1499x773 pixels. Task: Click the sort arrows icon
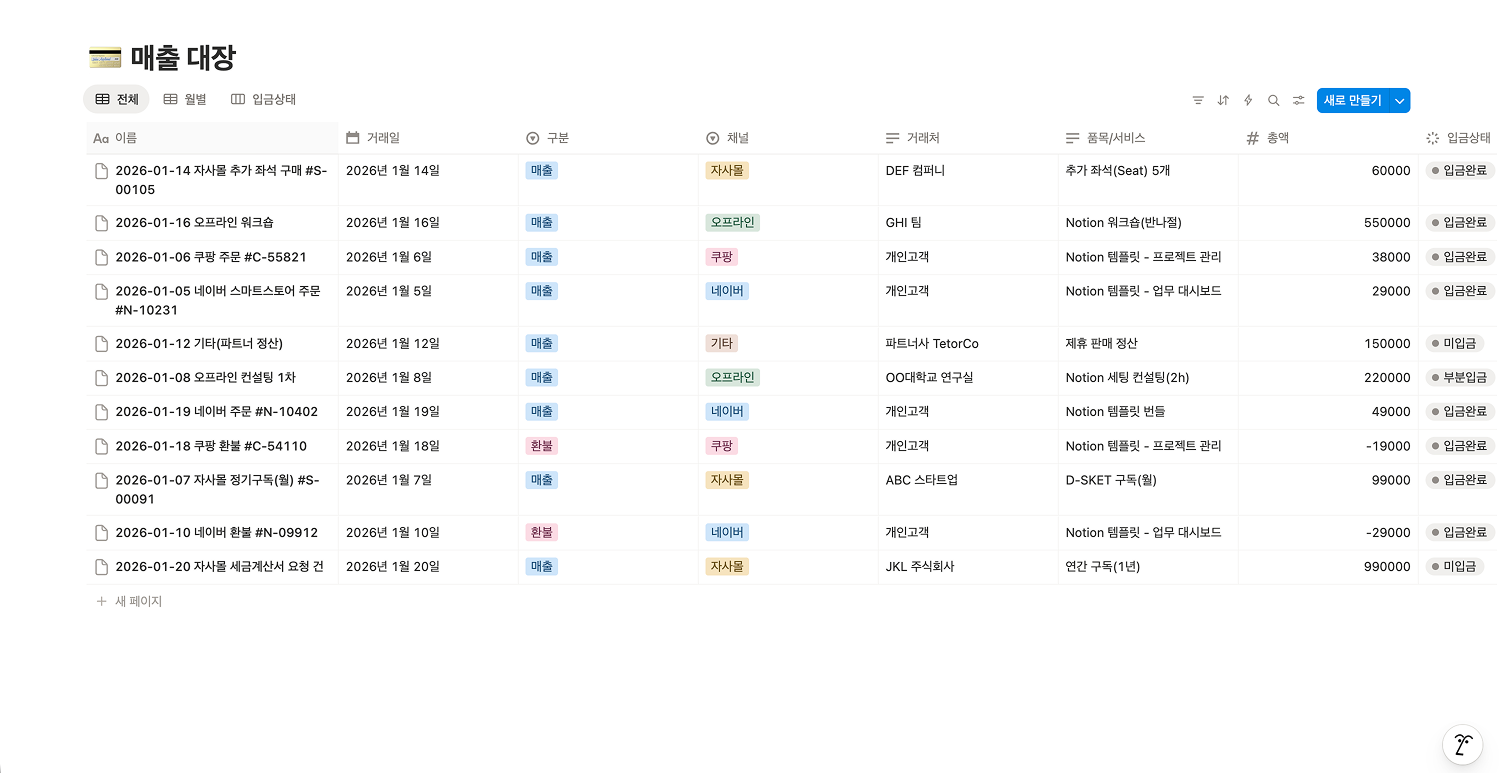click(1223, 100)
